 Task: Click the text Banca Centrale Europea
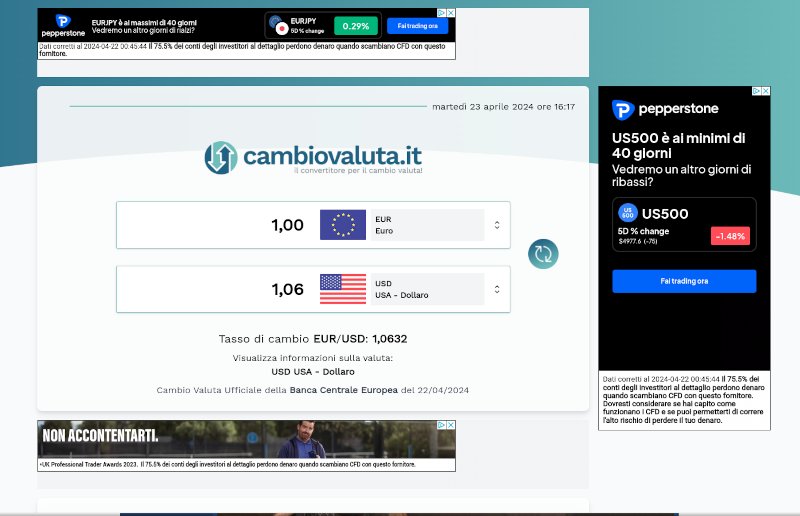coord(343,390)
